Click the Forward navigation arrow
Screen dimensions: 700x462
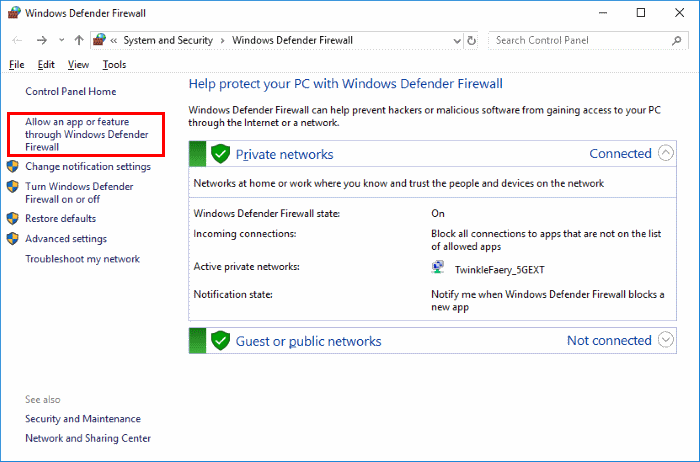tap(41, 41)
